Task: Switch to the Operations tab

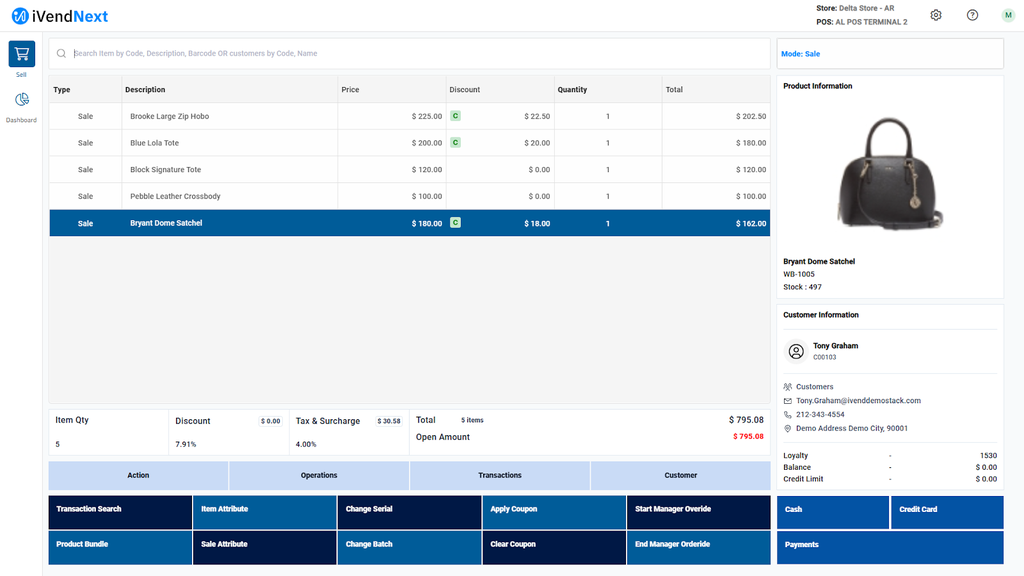Action: tap(319, 475)
